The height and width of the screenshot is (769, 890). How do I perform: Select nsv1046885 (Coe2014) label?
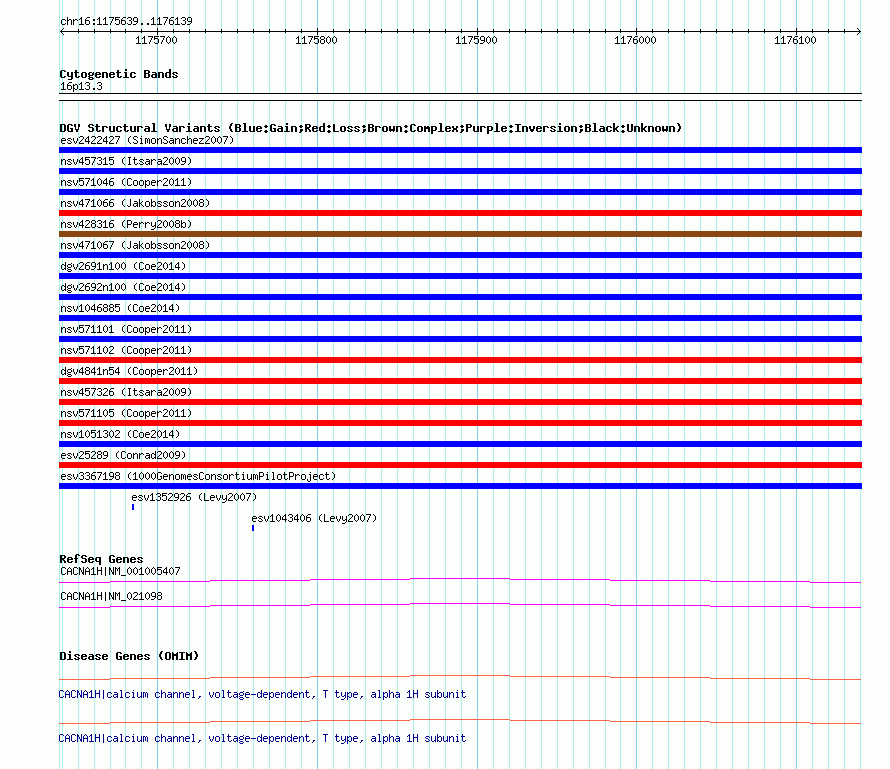120,308
